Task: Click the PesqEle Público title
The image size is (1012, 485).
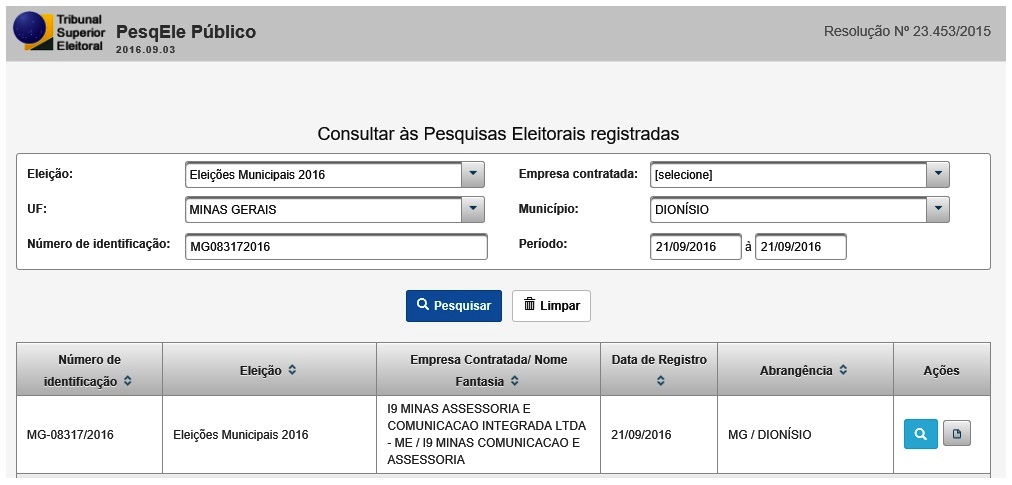Action: (x=186, y=32)
